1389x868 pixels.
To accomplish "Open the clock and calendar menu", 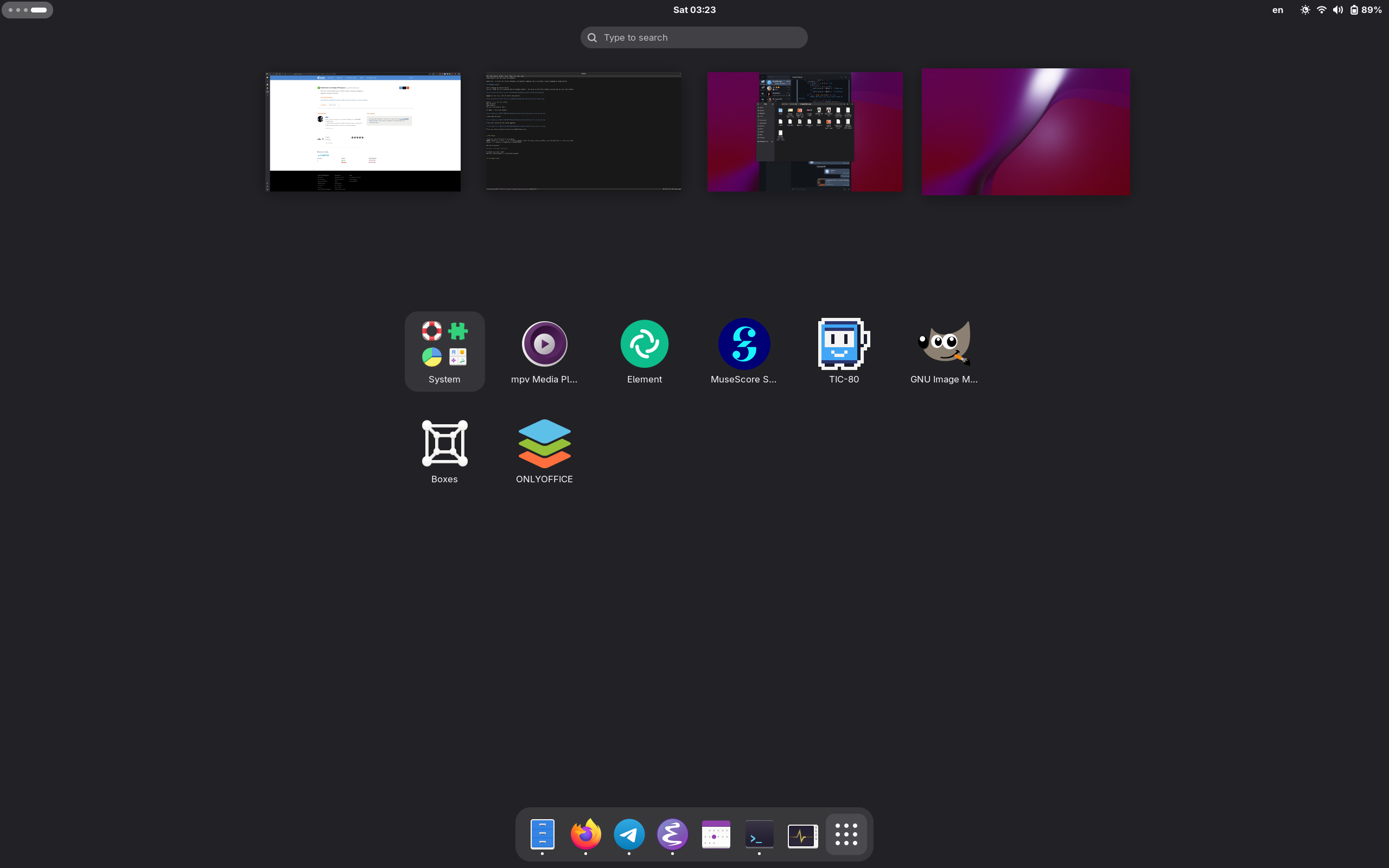I will 694,10.
